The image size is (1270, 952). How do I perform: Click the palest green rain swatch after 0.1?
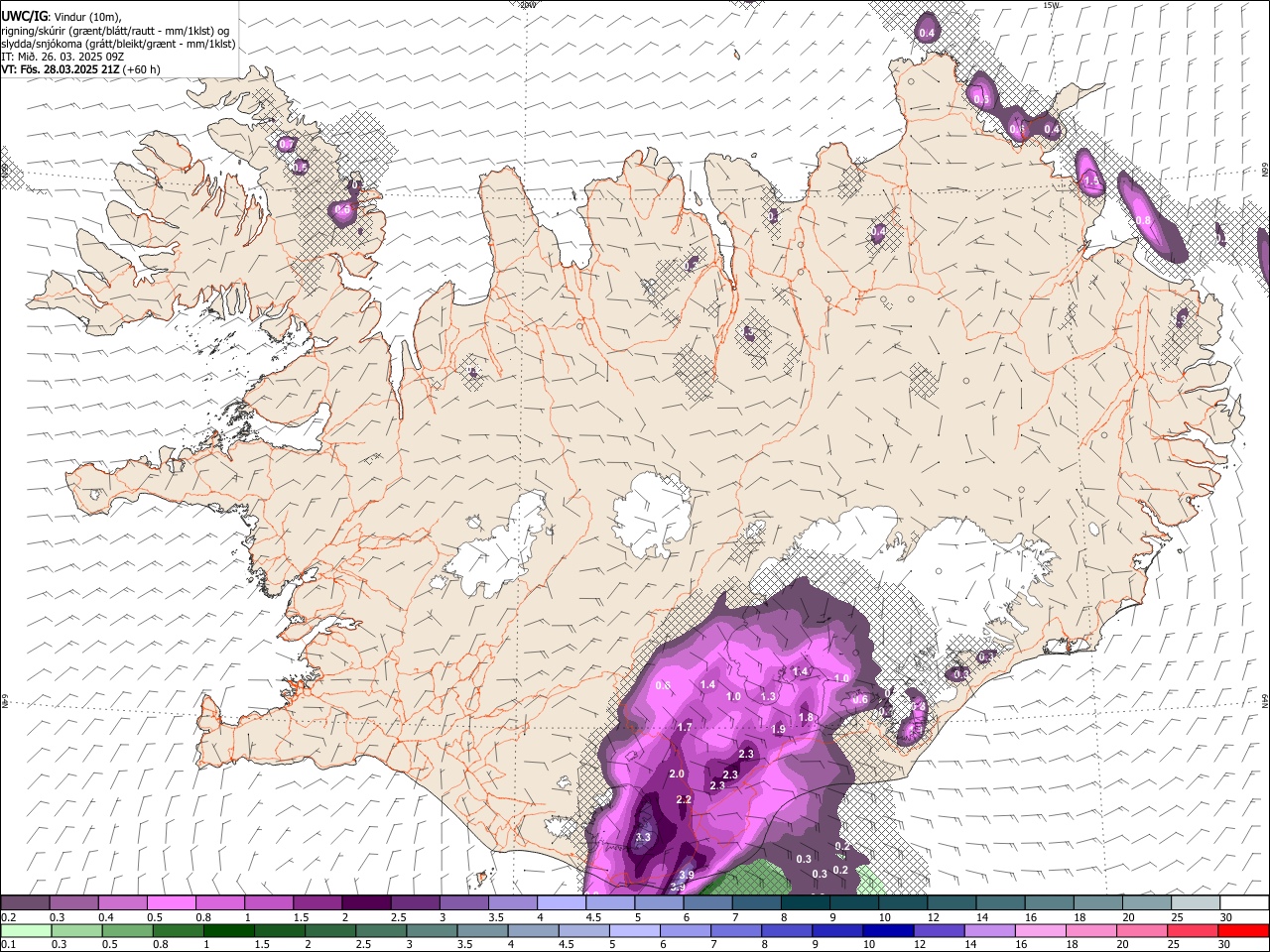click(x=27, y=931)
